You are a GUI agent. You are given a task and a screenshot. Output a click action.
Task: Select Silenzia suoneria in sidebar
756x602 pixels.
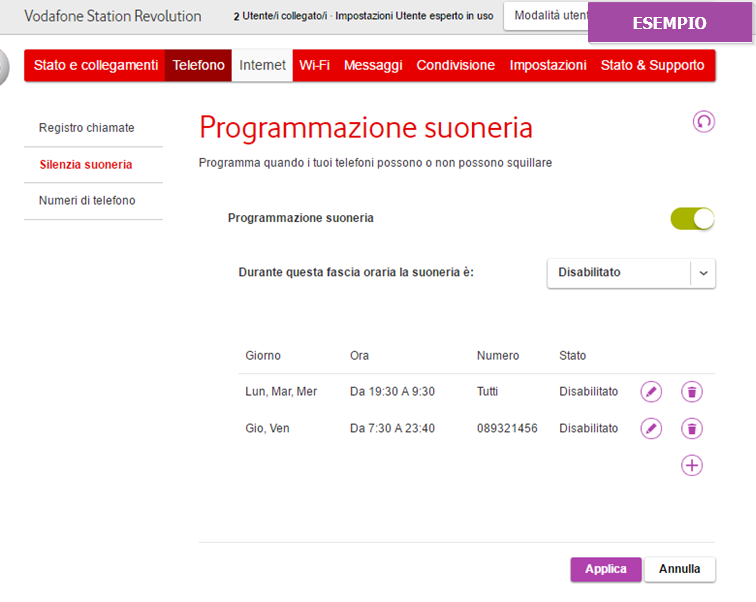[x=86, y=165]
